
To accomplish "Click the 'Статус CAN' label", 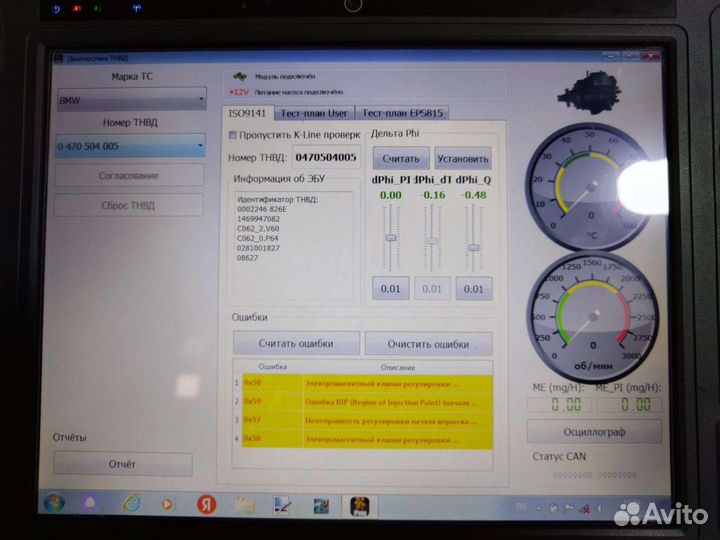I will 559,456.
